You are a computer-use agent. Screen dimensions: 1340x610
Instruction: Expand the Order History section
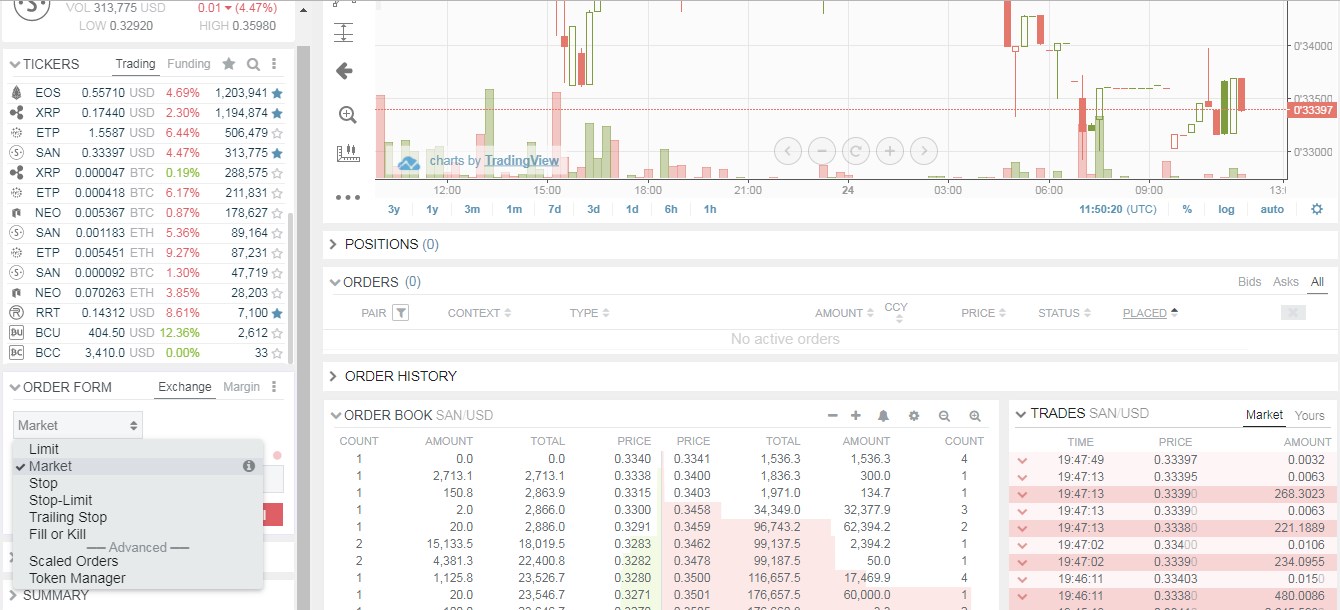[x=331, y=377]
